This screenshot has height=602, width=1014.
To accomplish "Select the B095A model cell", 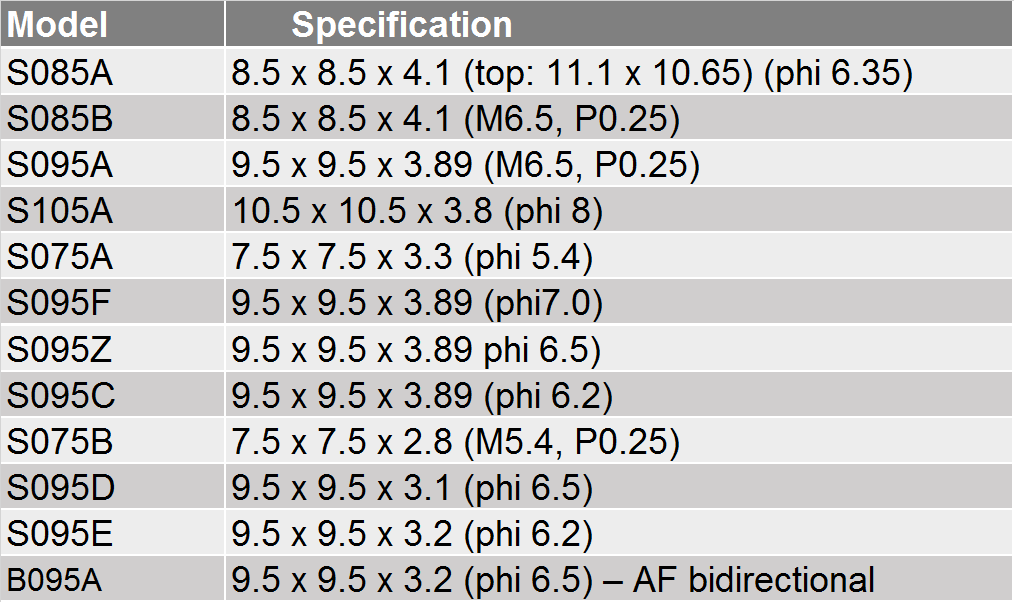I will pyautogui.click(x=113, y=579).
